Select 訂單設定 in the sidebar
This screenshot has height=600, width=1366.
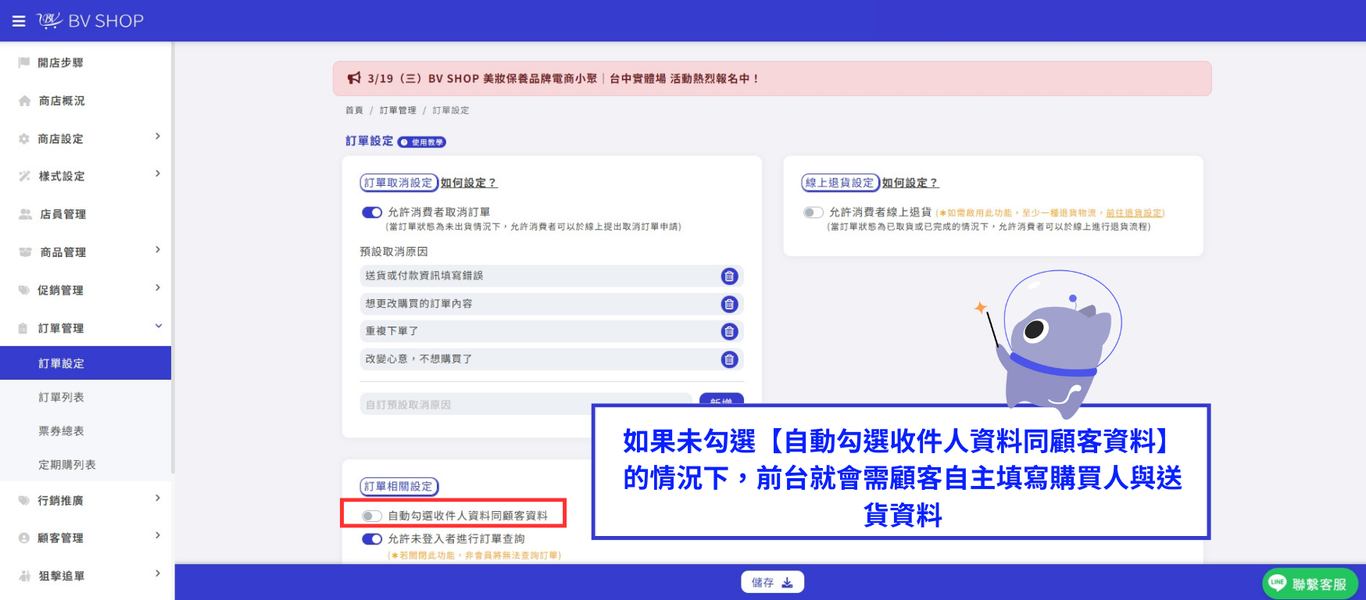(86, 363)
